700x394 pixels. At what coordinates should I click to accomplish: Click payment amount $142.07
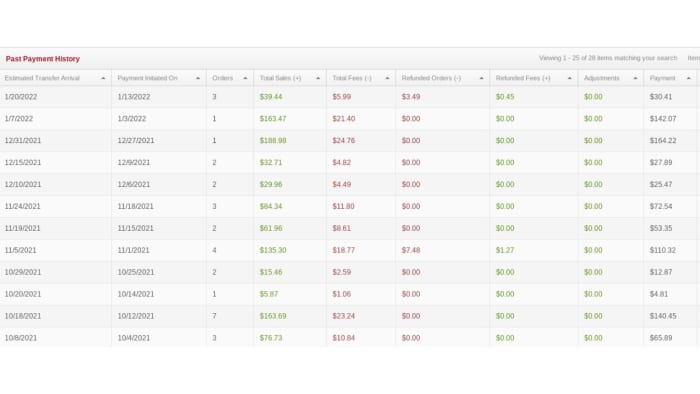click(x=662, y=119)
